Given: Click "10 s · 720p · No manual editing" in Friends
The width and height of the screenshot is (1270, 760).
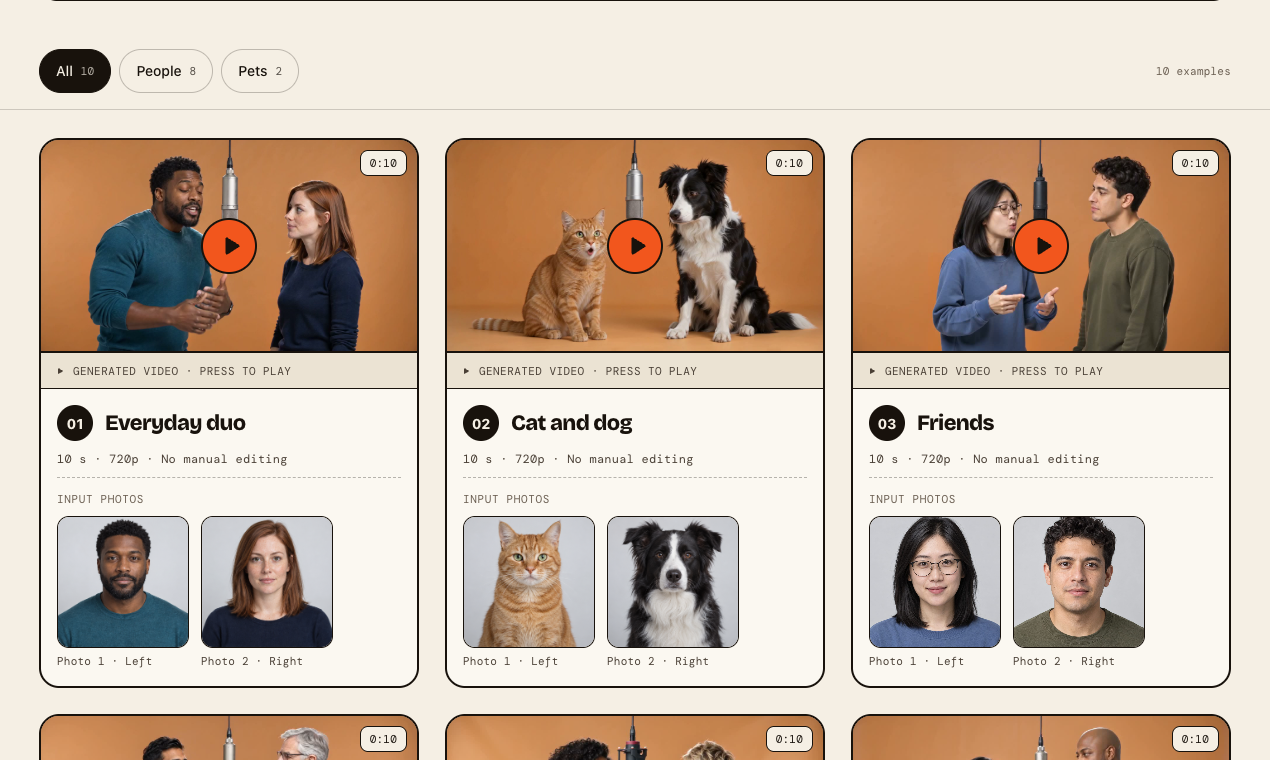Looking at the screenshot, I should [984, 459].
